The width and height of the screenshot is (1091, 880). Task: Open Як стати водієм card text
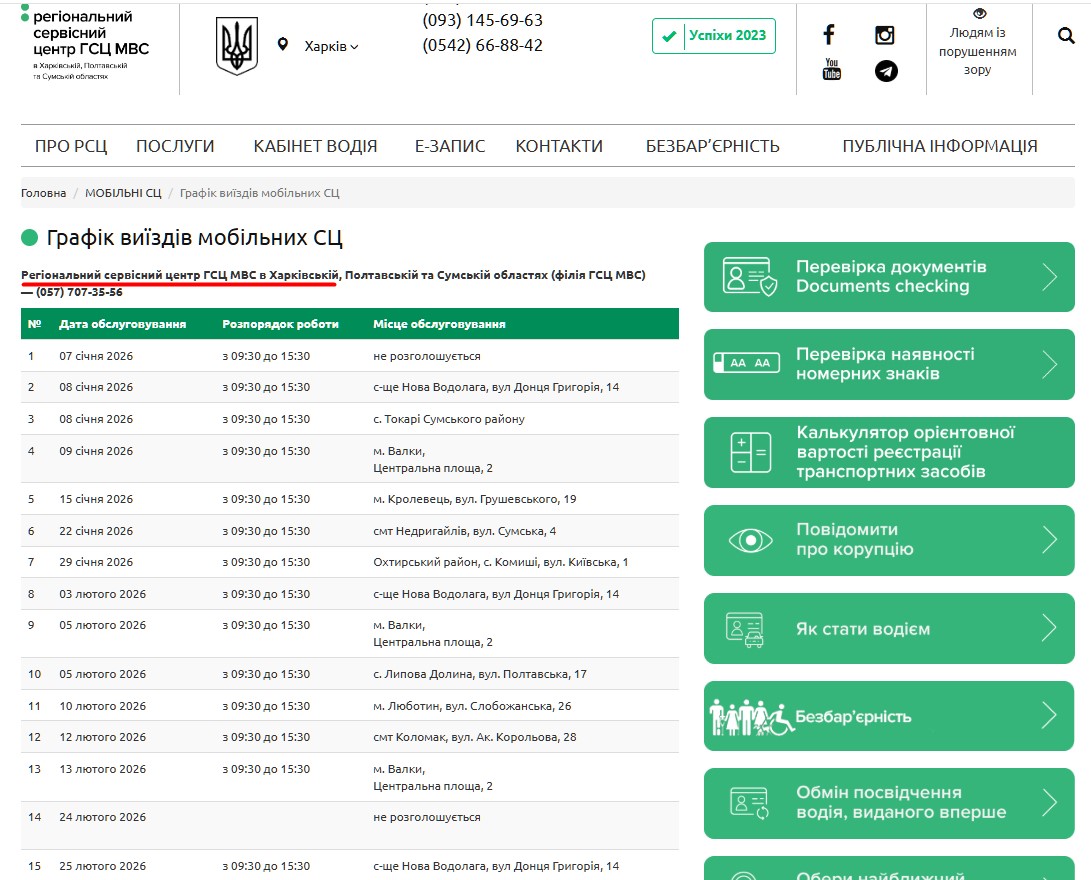[863, 629]
